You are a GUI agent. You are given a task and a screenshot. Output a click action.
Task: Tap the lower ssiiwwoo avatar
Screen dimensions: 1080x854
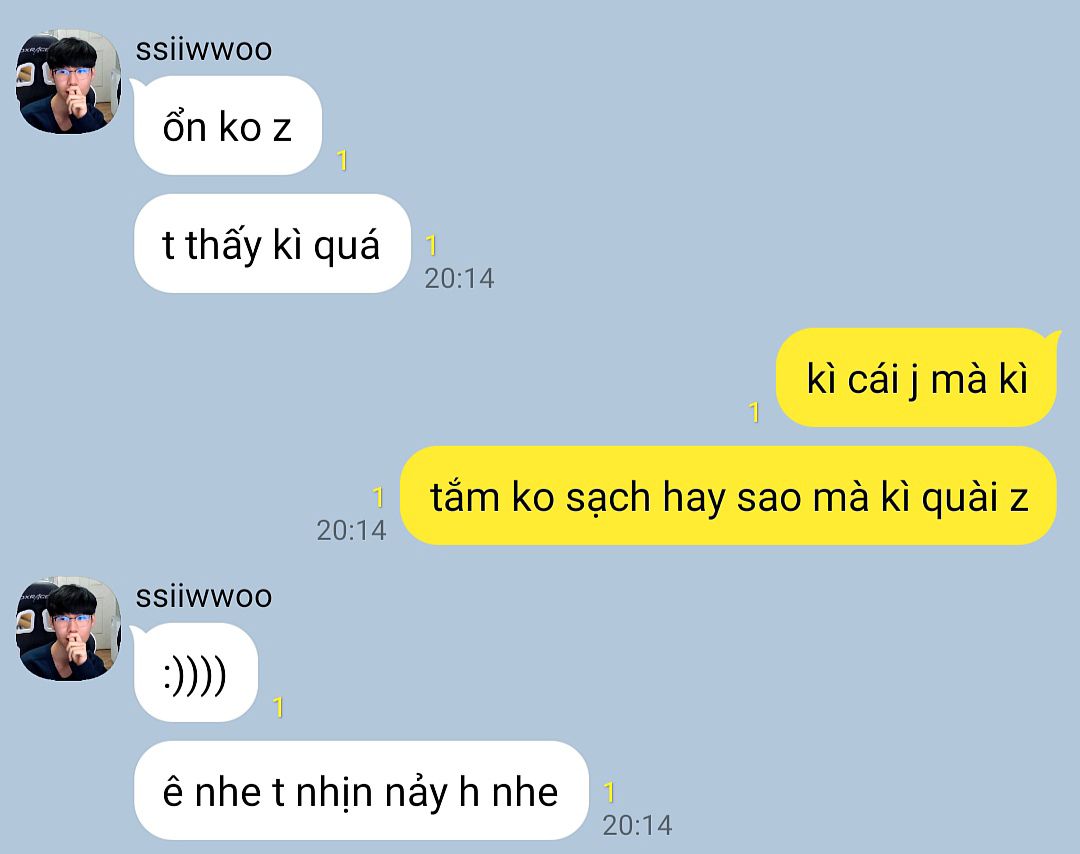click(x=68, y=629)
